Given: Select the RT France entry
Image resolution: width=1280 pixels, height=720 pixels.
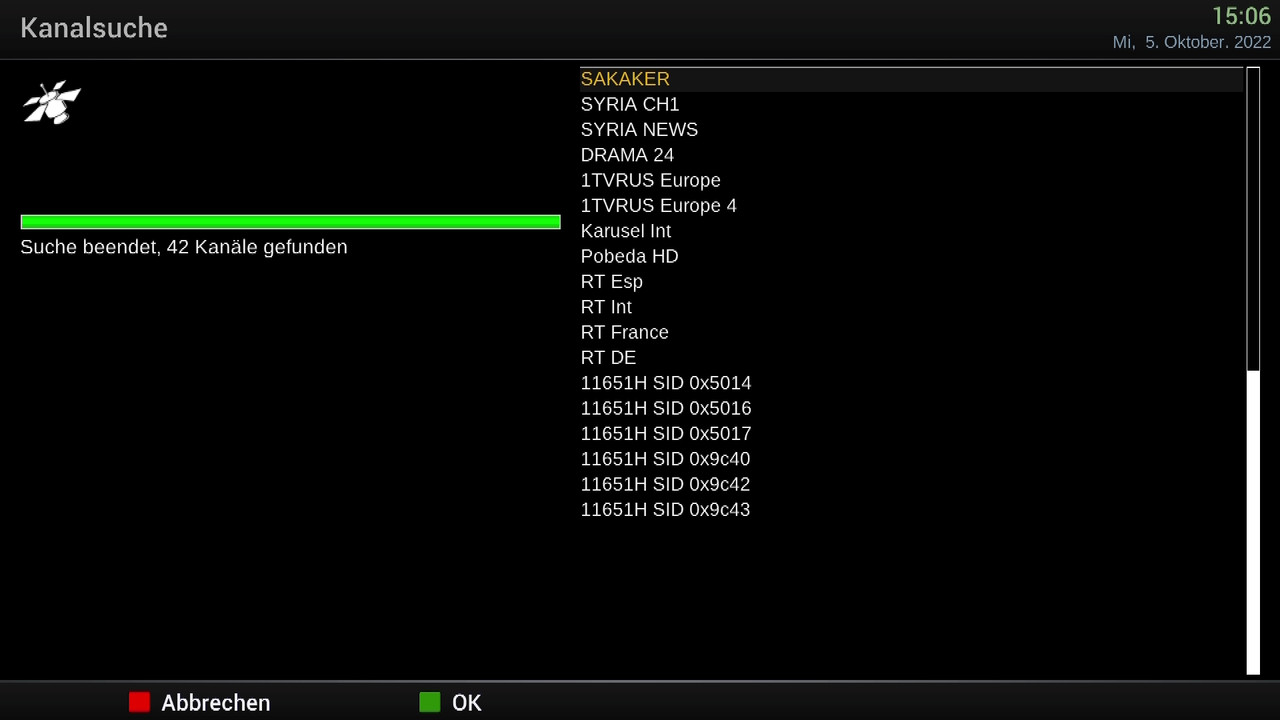Looking at the screenshot, I should coord(911,332).
